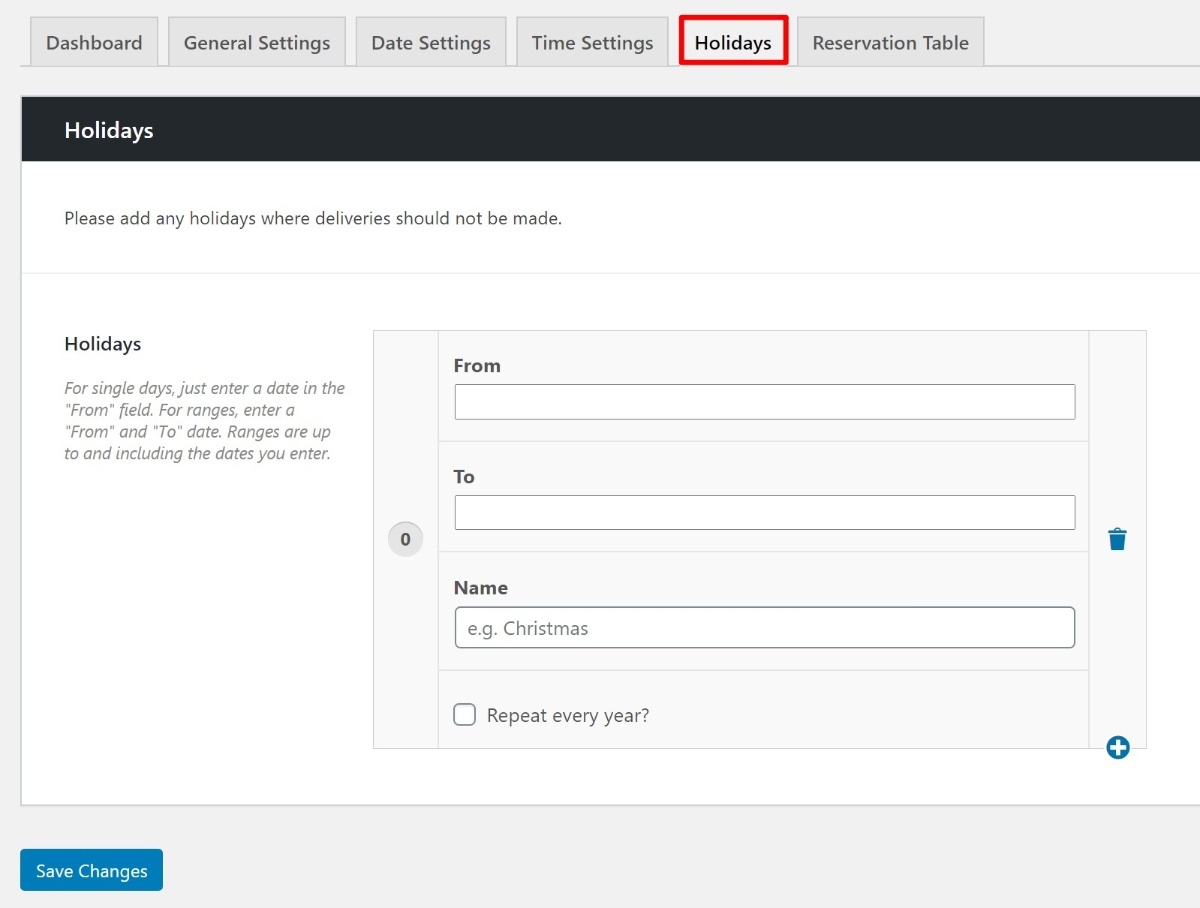Select the row number 0 handle
Image resolution: width=1200 pixels, height=908 pixels.
coord(405,540)
